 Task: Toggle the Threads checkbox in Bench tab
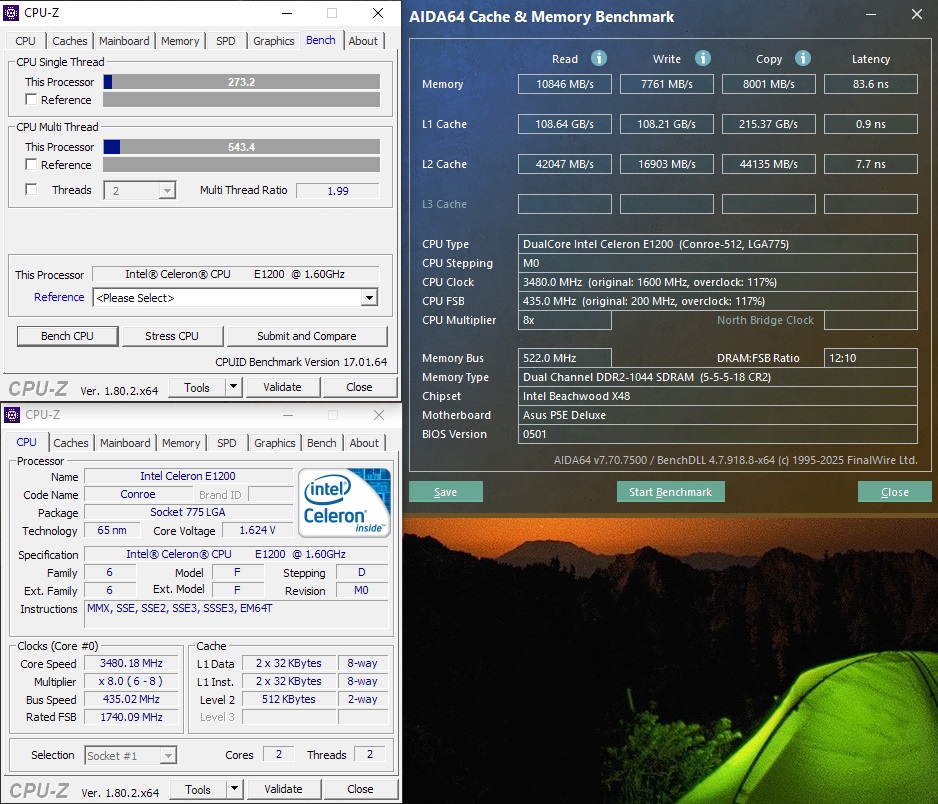click(31, 190)
